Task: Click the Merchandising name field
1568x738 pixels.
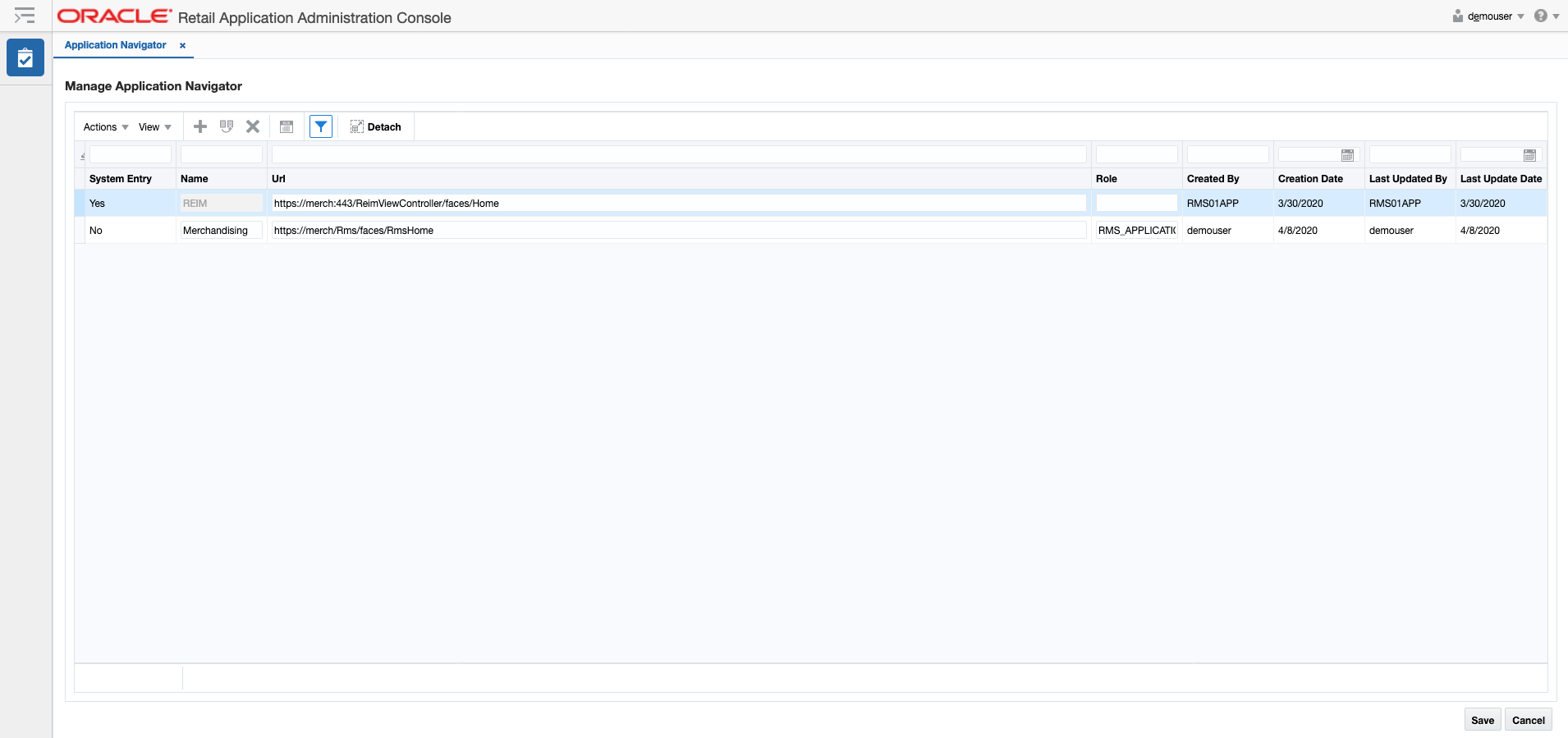Action: (x=221, y=231)
